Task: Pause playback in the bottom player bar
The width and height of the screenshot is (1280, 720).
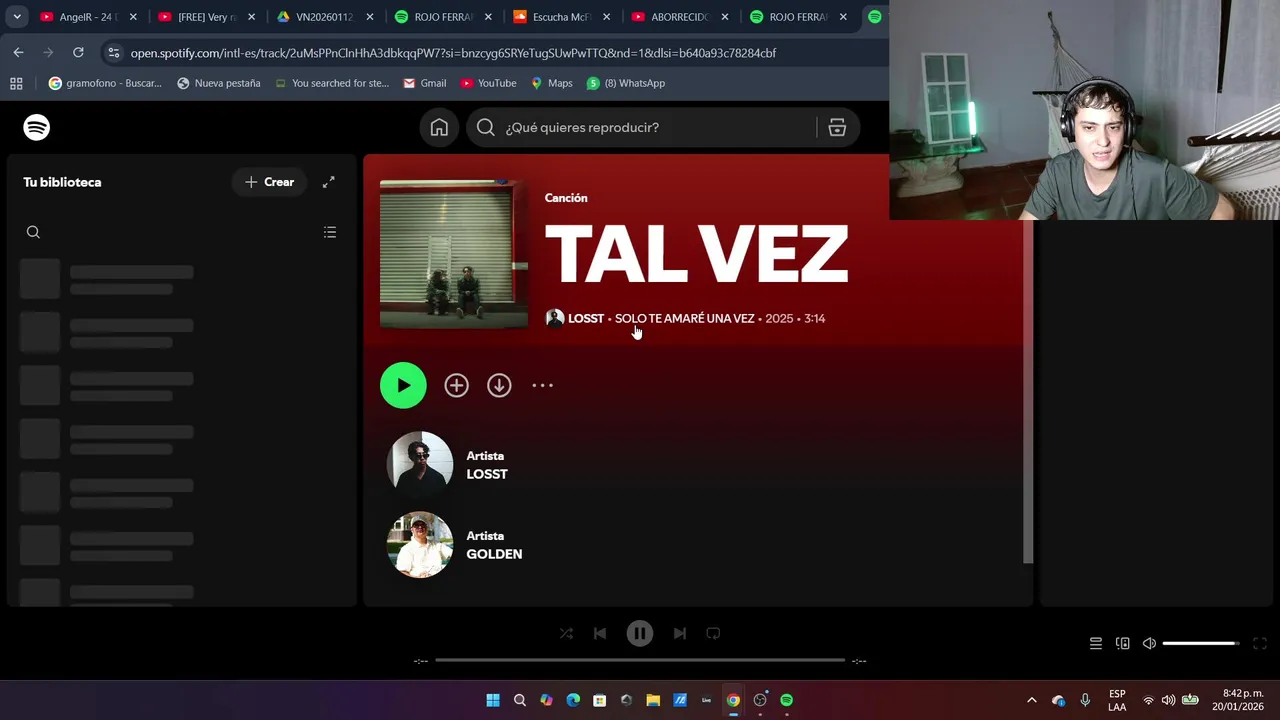Action: pos(640,633)
